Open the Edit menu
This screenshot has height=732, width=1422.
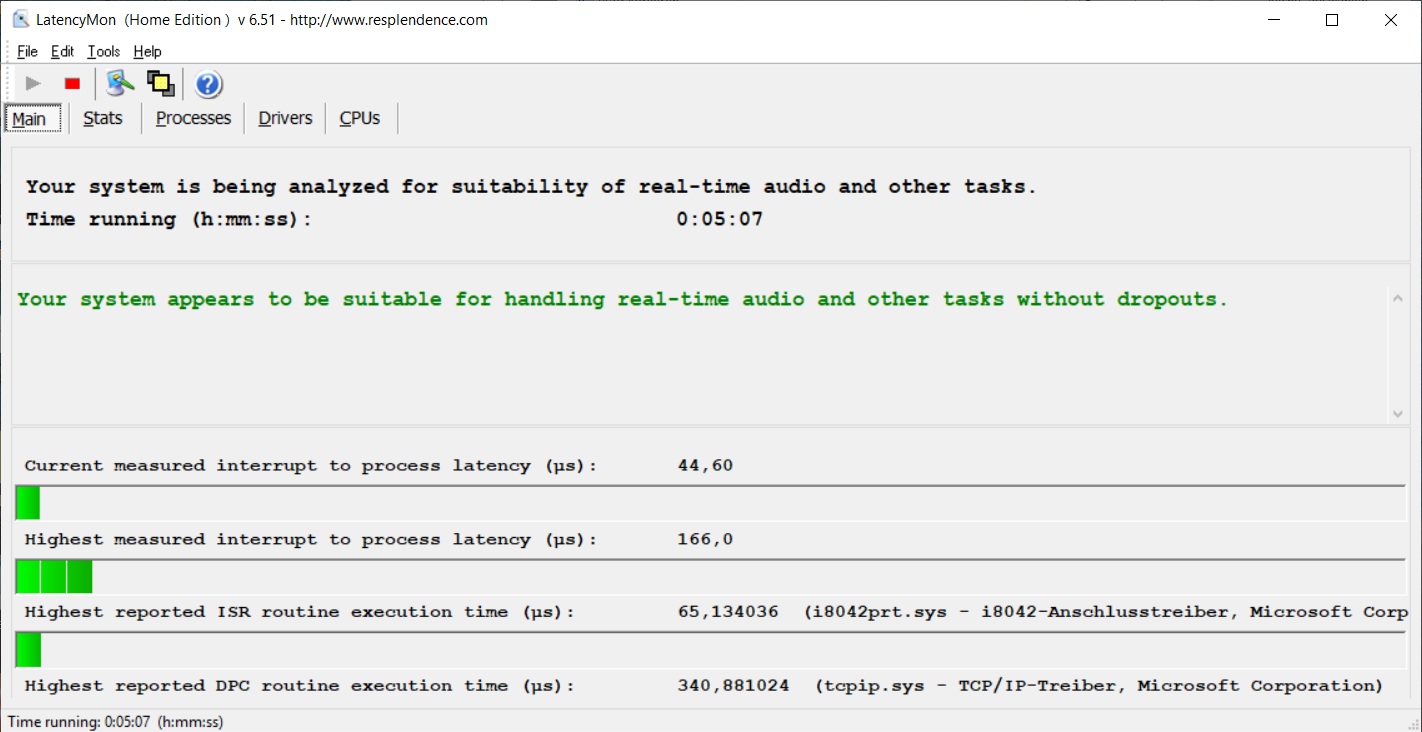(x=62, y=52)
